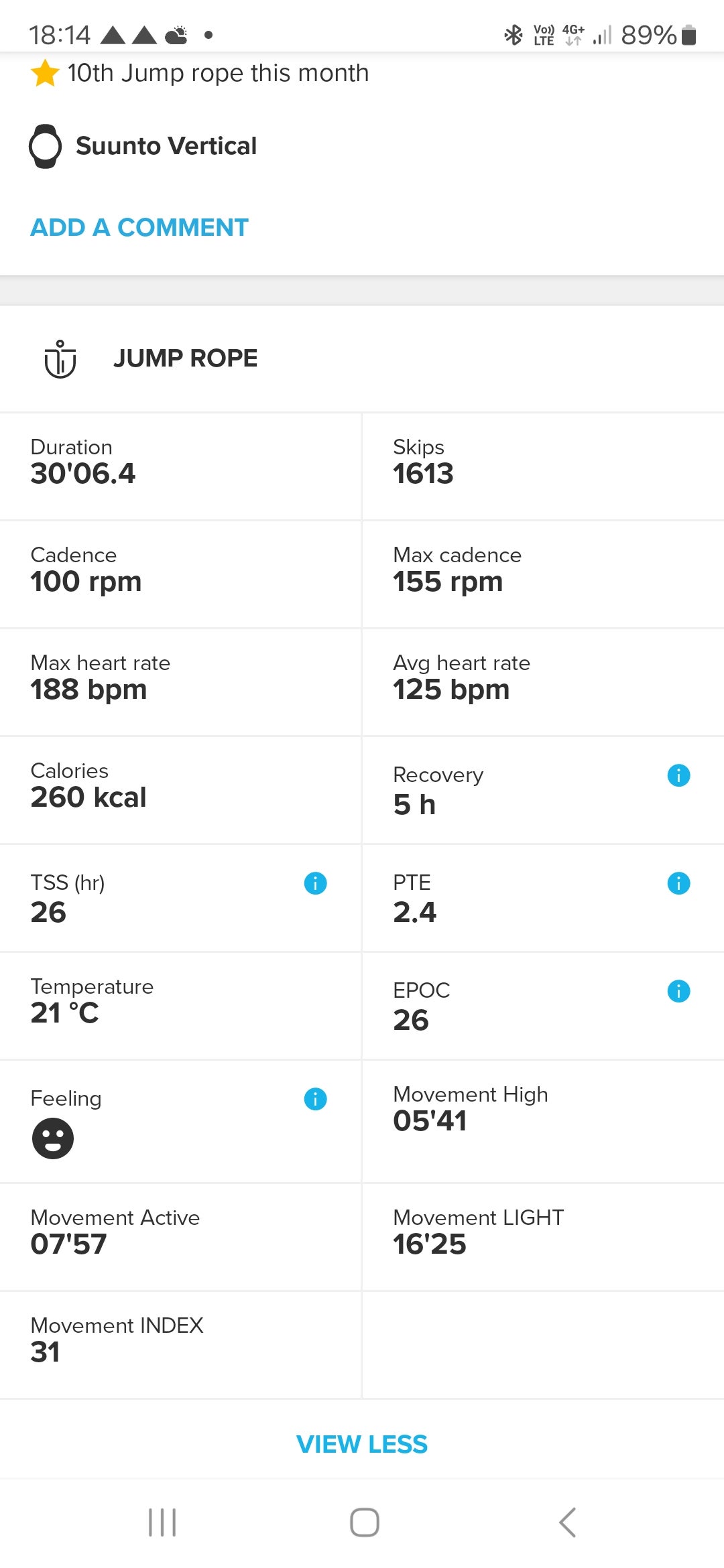This screenshot has width=724, height=1568.
Task: Tap the Suunto Vertical watch icon
Action: (46, 146)
